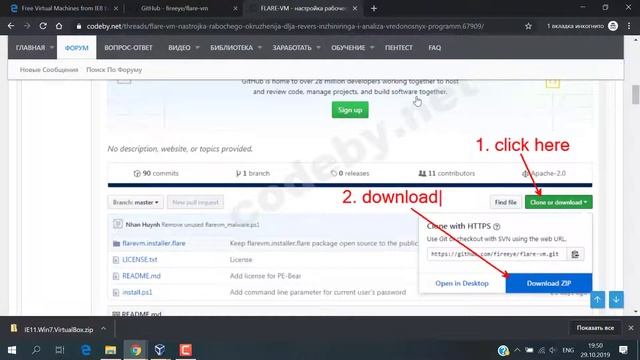Screen dimensions: 640x360
Task: Click the Новые Сообщения link
Action: coord(49,70)
